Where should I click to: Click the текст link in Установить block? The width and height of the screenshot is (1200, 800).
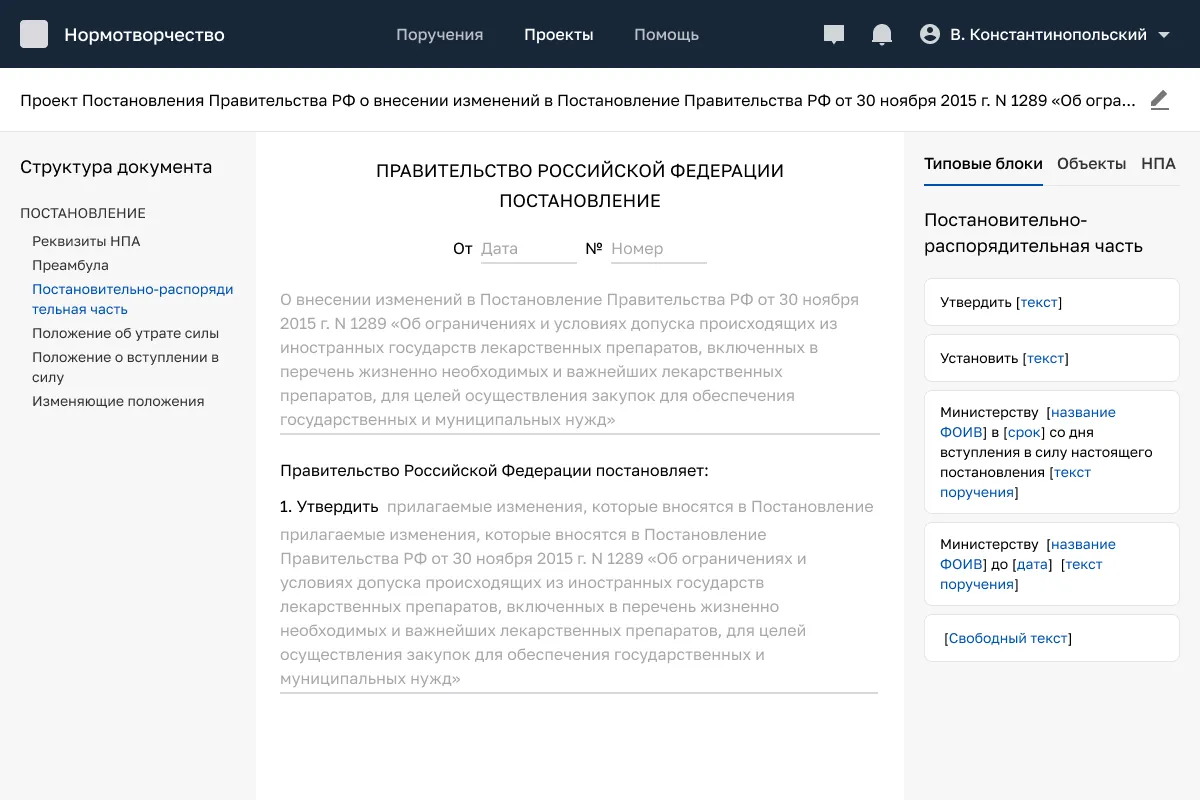pos(1046,358)
